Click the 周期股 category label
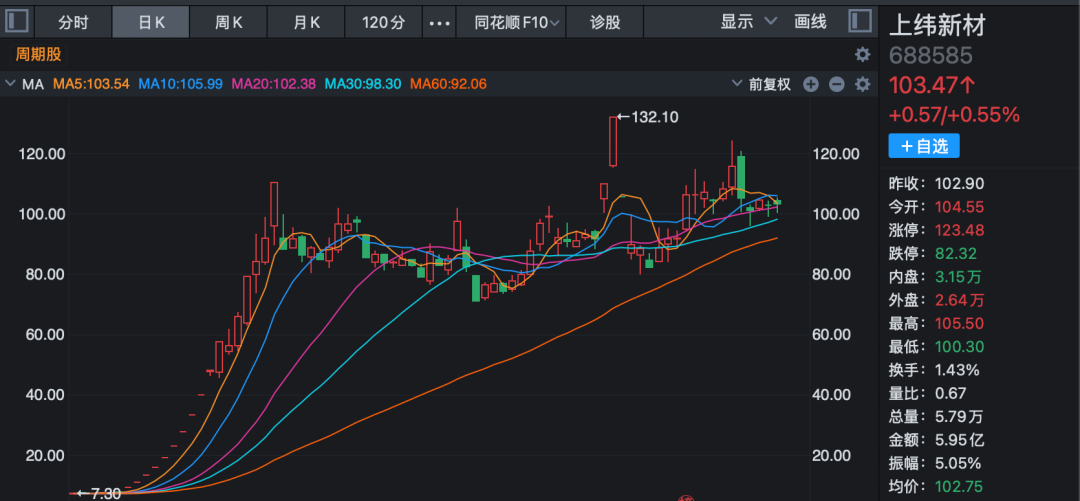Screen dimensions: 1080x501 pos(38,55)
